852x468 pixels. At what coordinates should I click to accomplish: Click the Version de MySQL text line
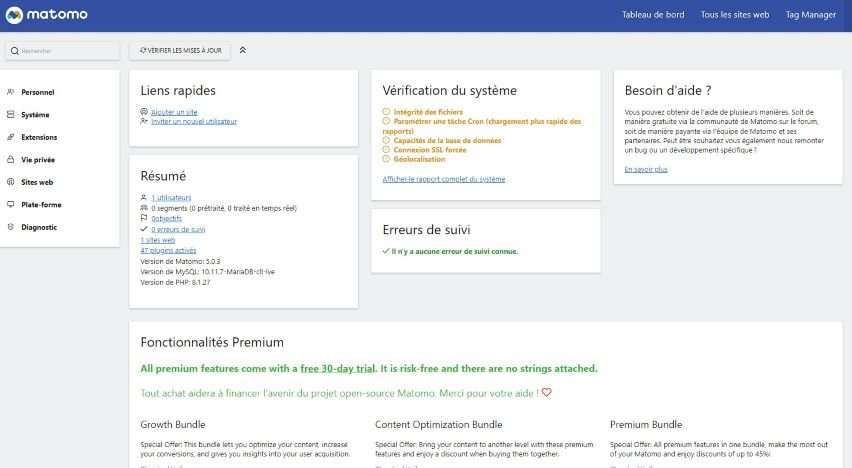pos(208,271)
